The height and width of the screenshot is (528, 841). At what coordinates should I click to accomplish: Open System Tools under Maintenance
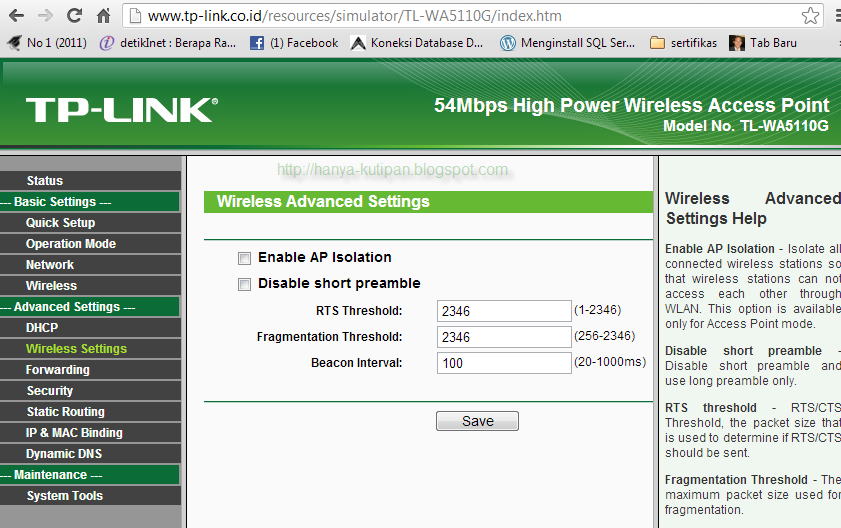[90, 496]
